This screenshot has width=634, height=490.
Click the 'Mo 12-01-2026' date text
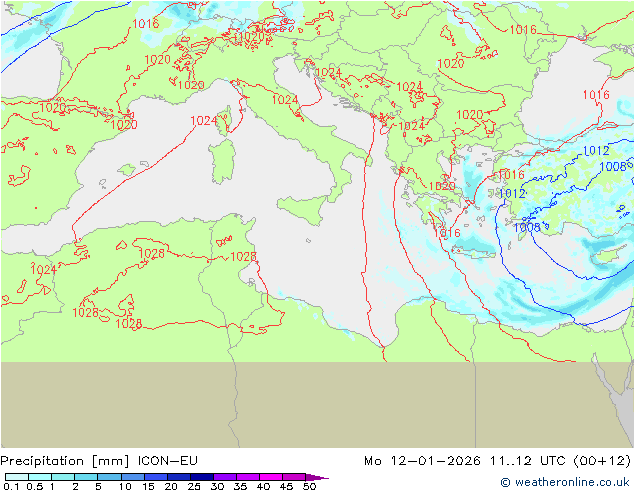pos(422,461)
